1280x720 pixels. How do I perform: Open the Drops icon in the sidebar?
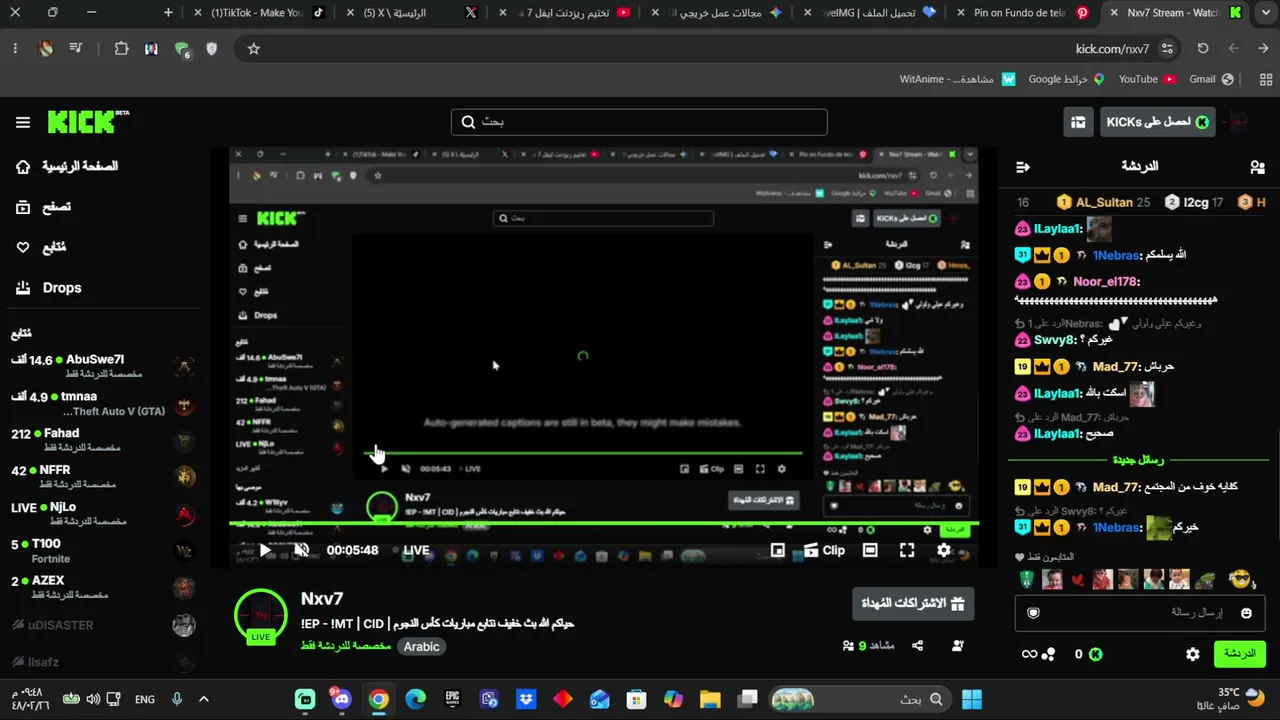coord(23,288)
